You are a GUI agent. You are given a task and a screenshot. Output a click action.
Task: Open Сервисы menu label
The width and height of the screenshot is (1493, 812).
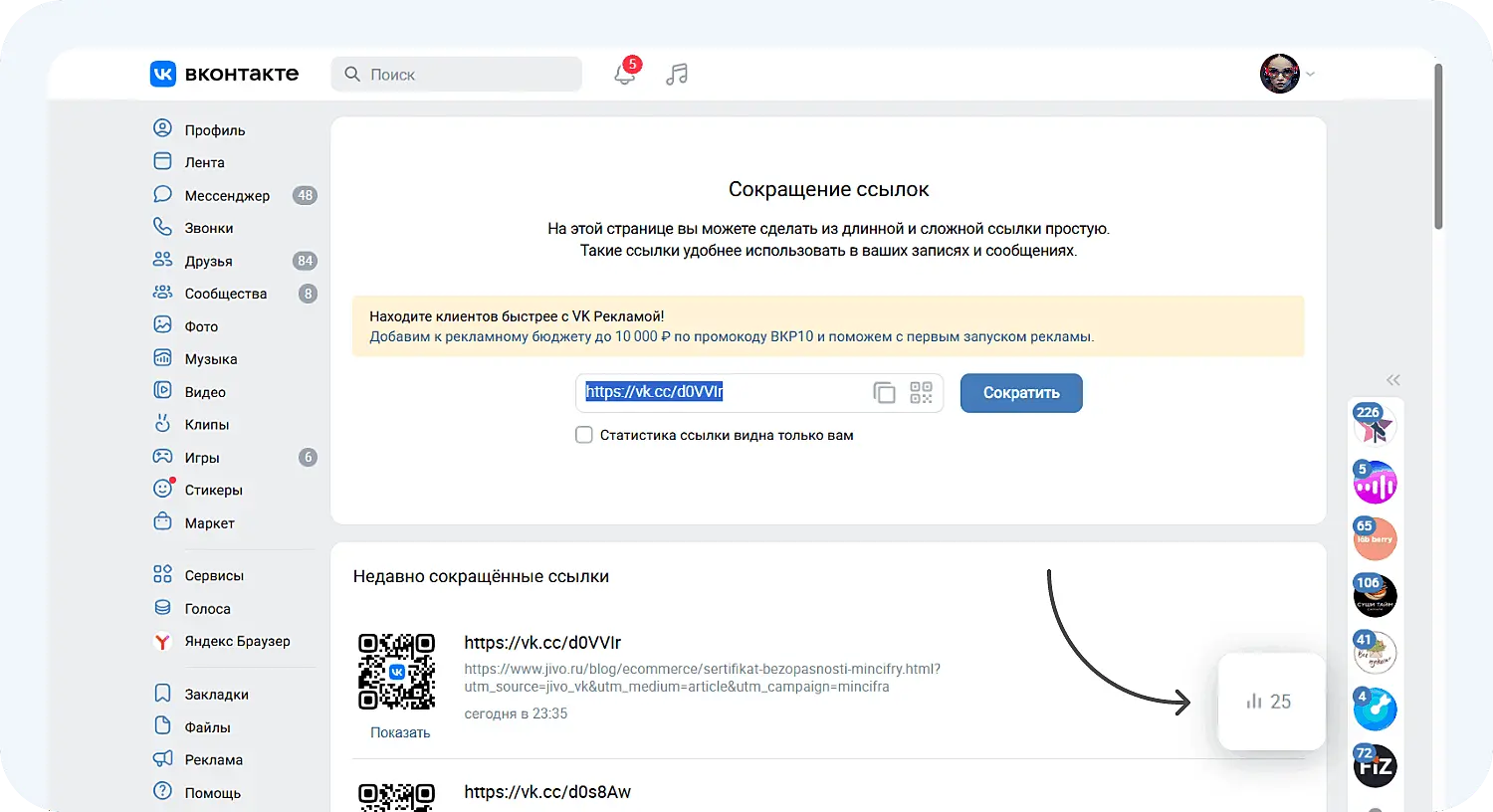[214, 575]
